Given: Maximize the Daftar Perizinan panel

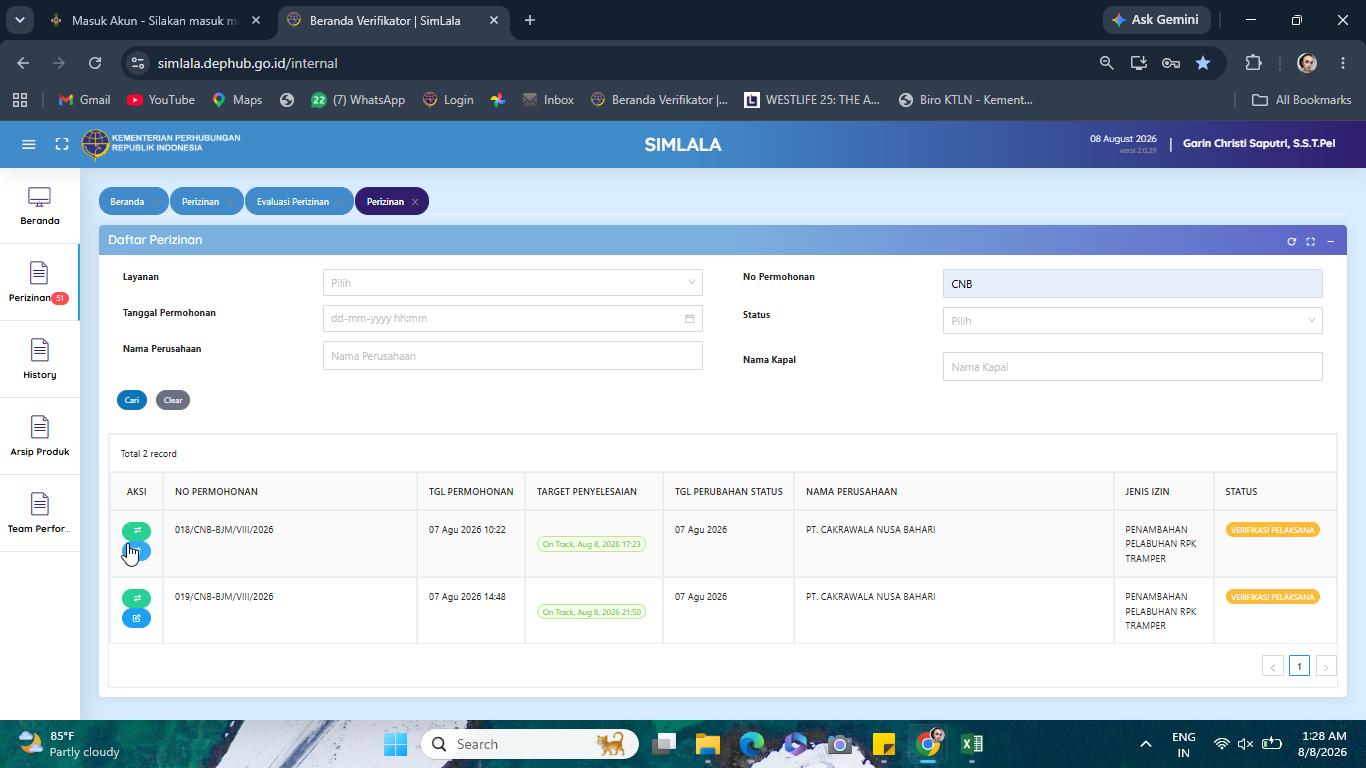Looking at the screenshot, I should (x=1310, y=241).
